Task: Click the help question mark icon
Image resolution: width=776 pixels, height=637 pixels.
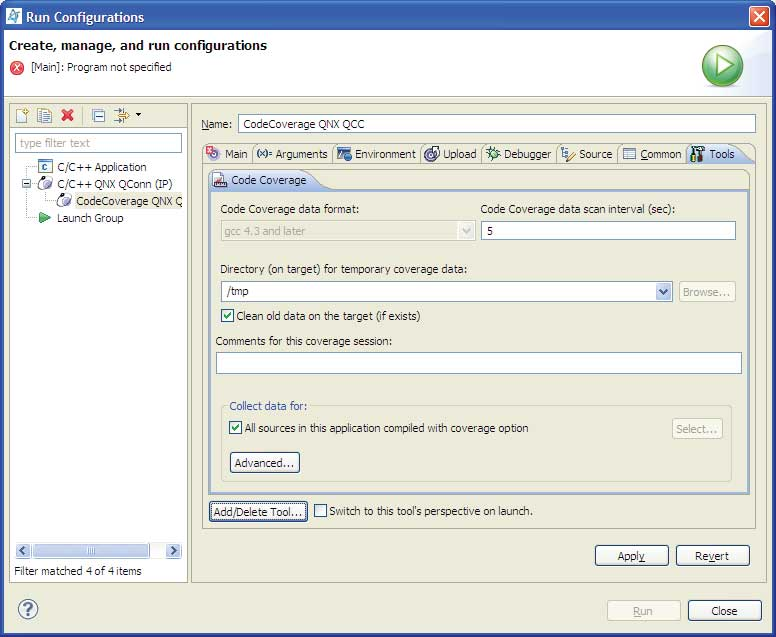Action: (28, 609)
